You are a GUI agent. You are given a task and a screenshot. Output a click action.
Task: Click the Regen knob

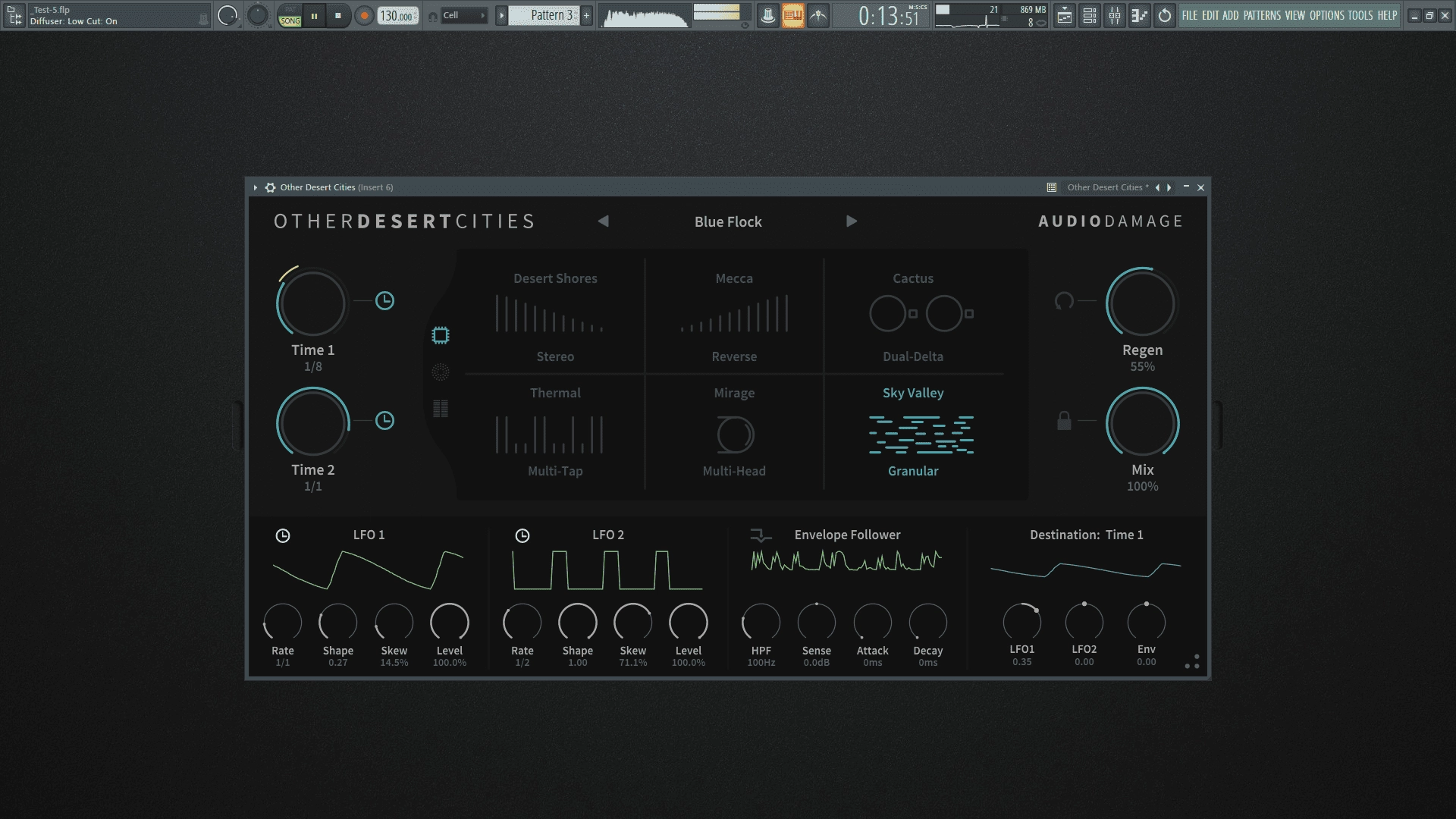[1142, 303]
